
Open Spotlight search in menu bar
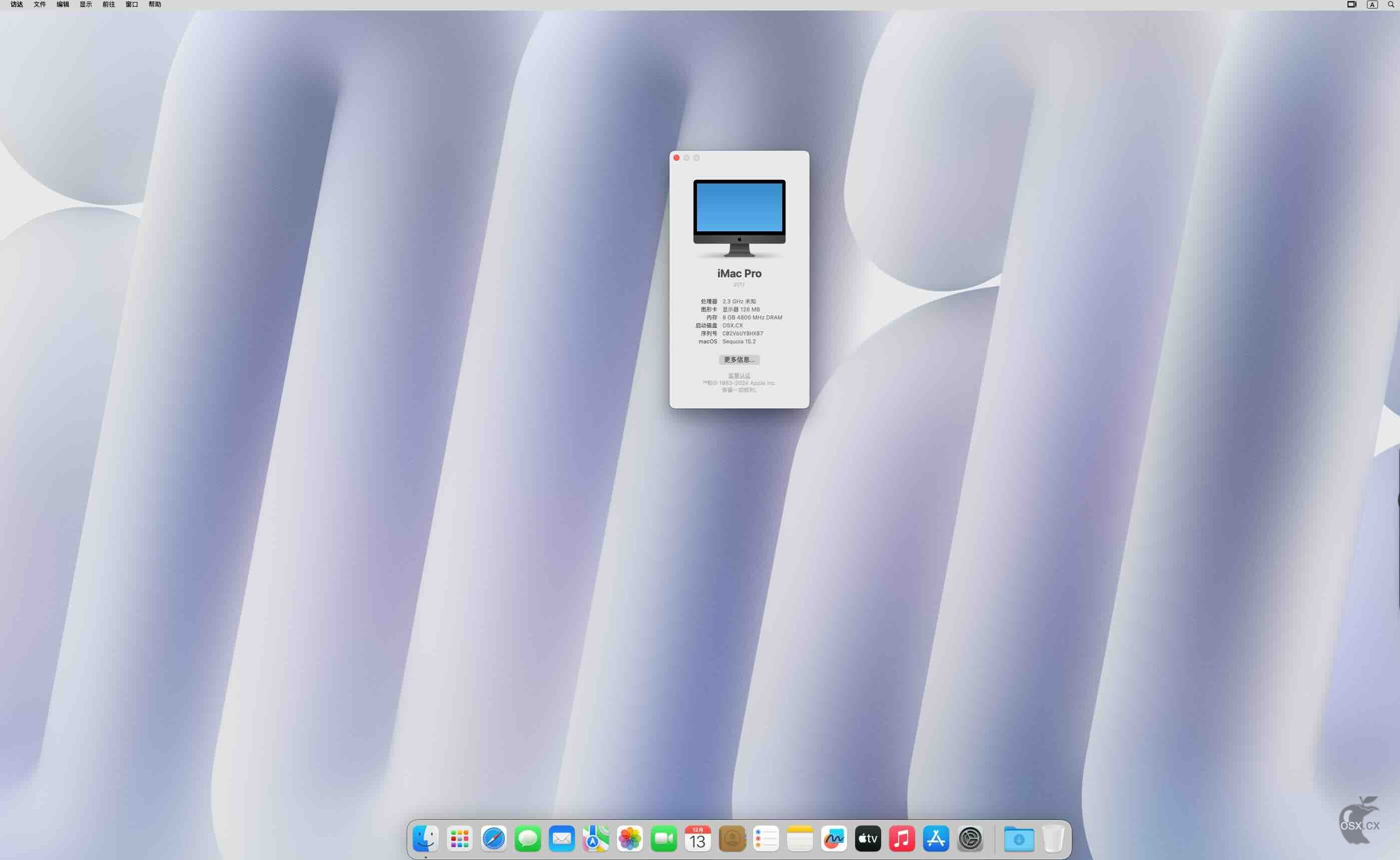coord(1391,5)
